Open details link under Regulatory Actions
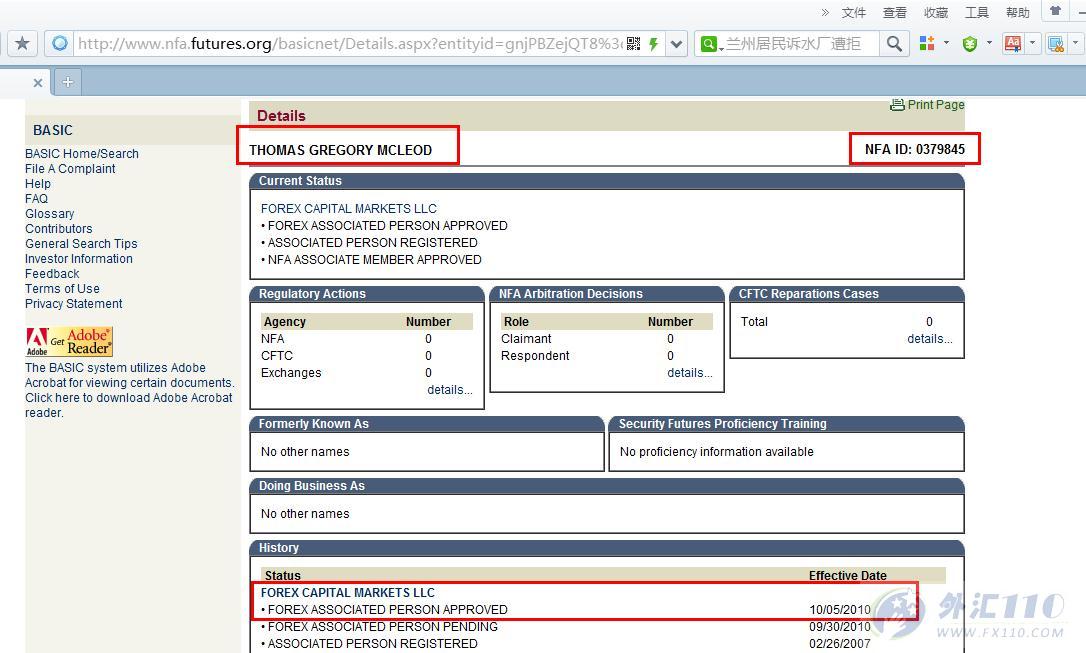Screen dimensions: 1086x653 coord(449,390)
